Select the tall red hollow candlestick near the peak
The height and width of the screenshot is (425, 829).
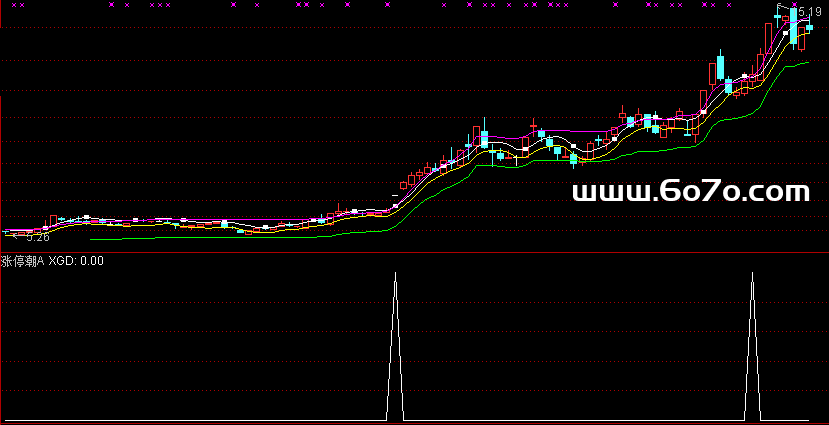[x=767, y=40]
